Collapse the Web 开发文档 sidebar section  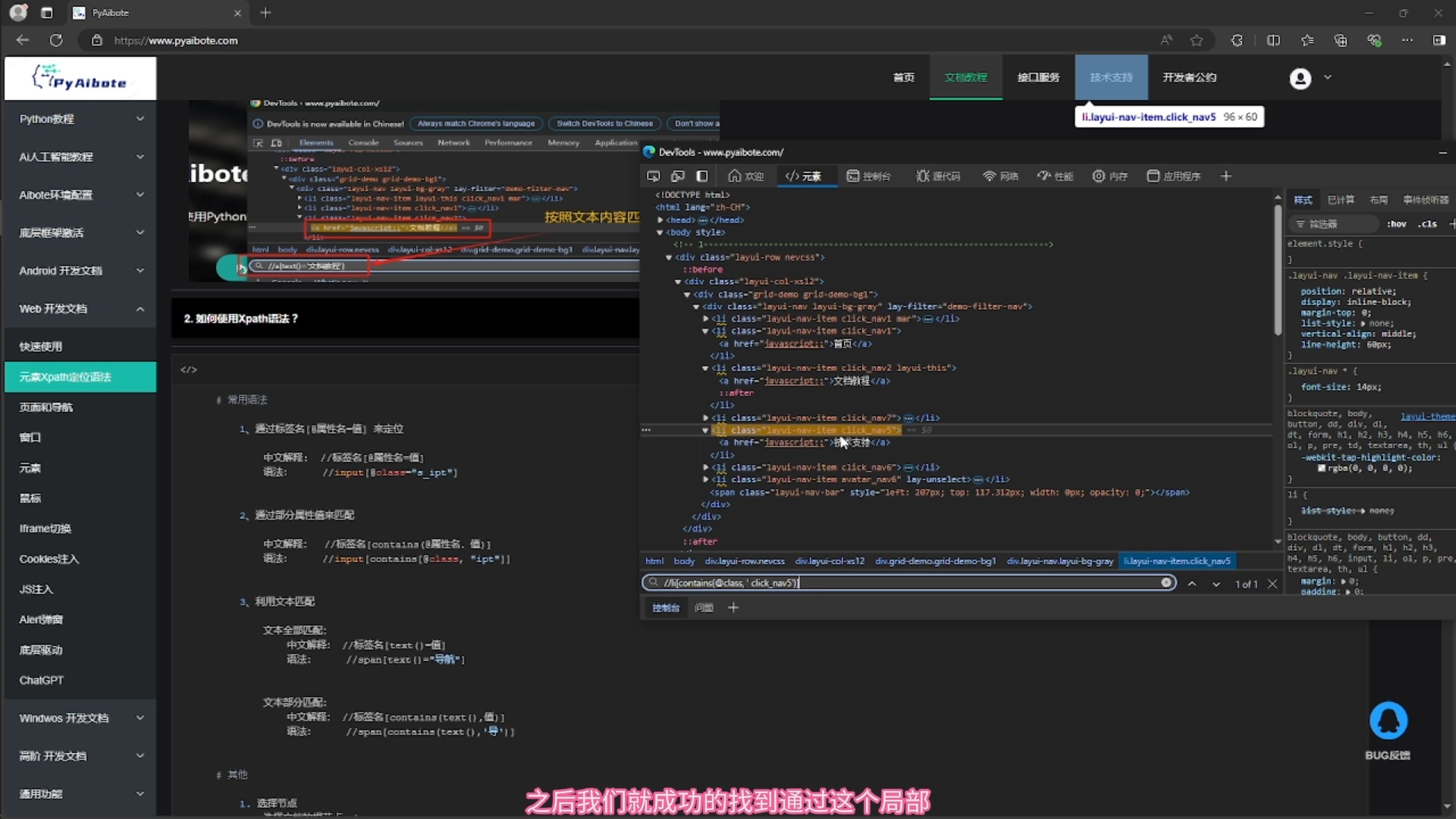tap(80, 309)
